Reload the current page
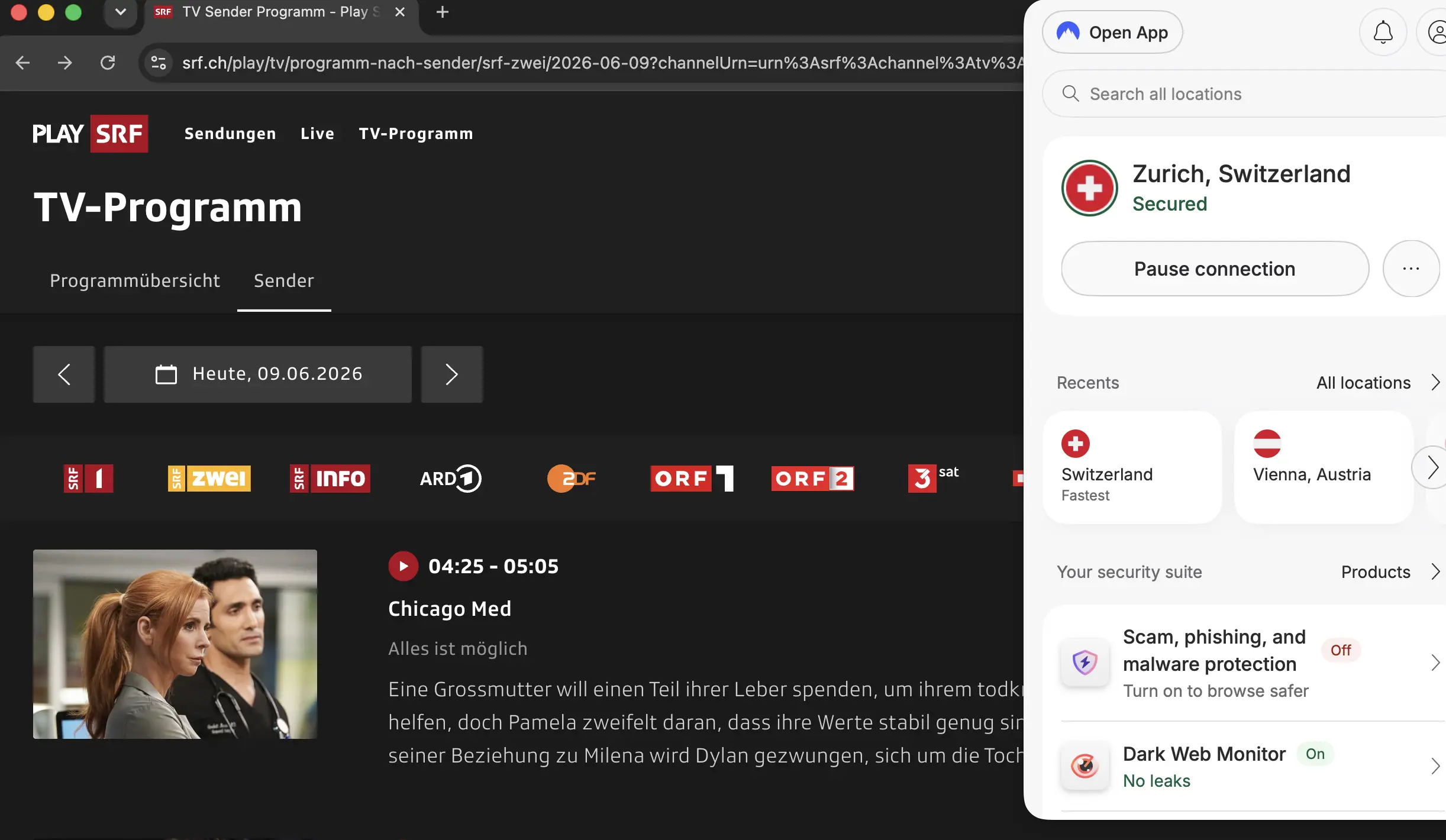Image resolution: width=1446 pixels, height=840 pixels. (x=108, y=63)
